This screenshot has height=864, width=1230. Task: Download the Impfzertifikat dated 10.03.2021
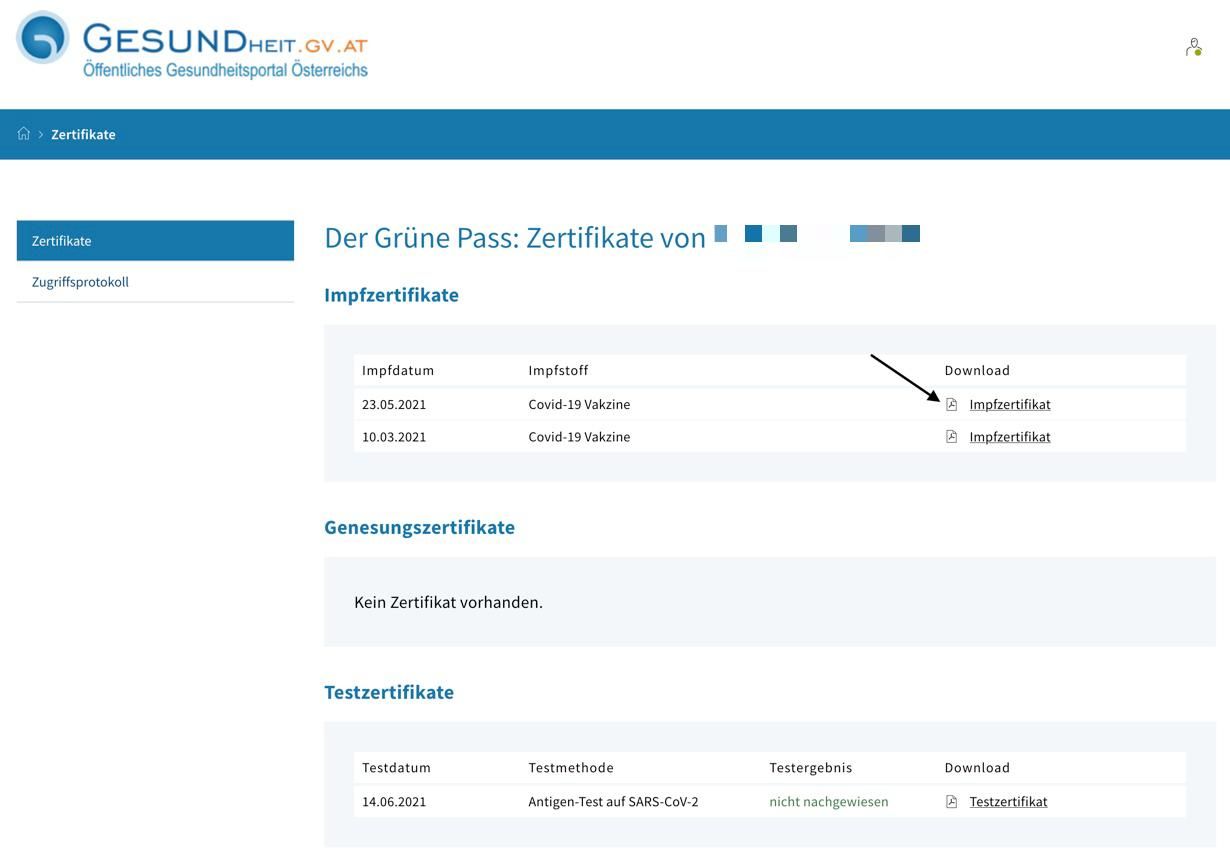[1009, 436]
